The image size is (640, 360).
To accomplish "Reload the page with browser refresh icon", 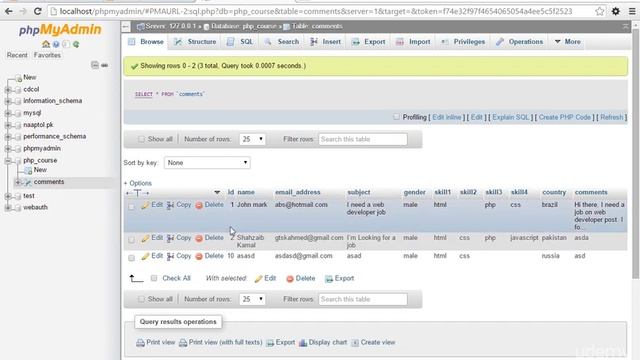I will point(38,11).
